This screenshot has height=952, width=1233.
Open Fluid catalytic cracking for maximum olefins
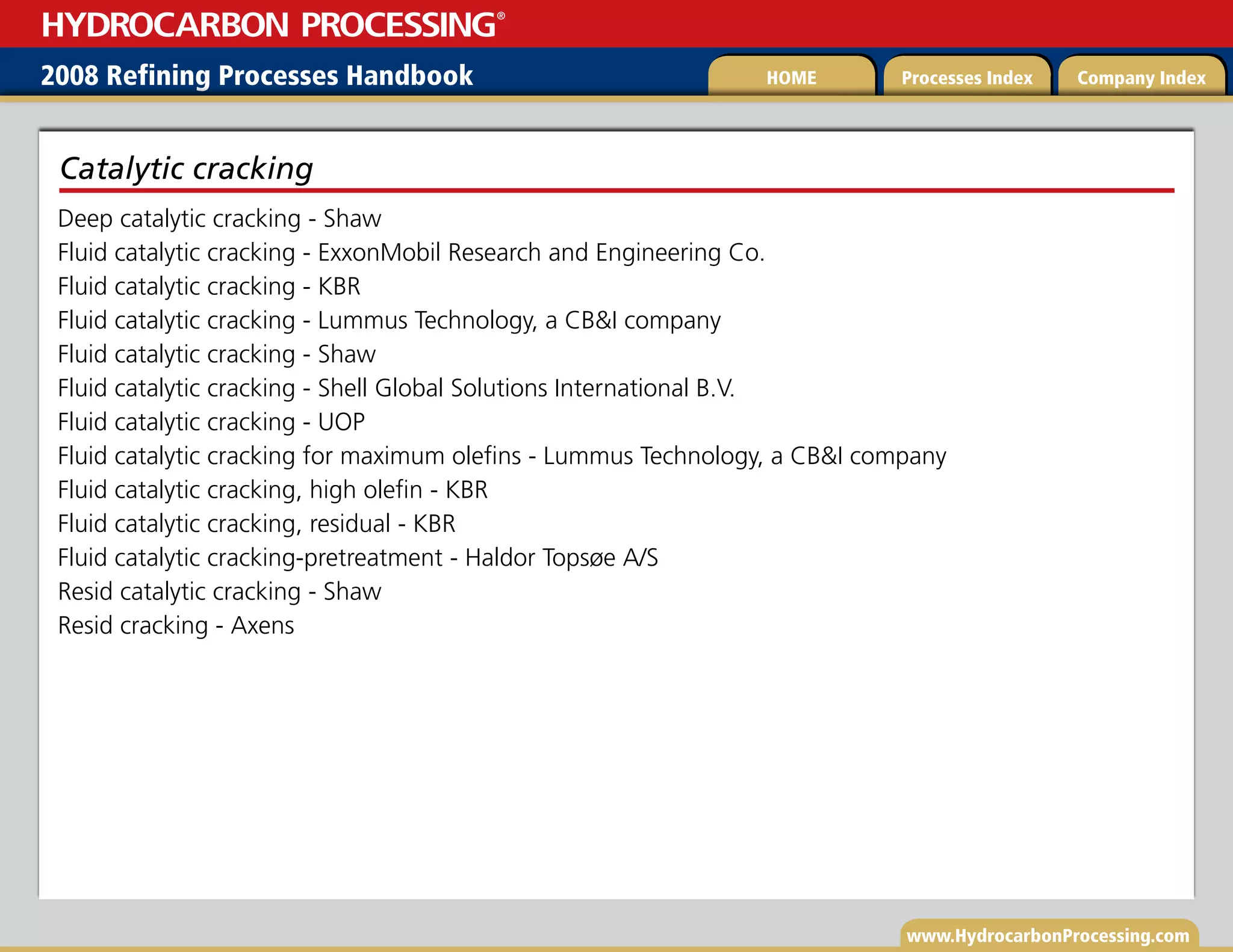click(x=502, y=456)
